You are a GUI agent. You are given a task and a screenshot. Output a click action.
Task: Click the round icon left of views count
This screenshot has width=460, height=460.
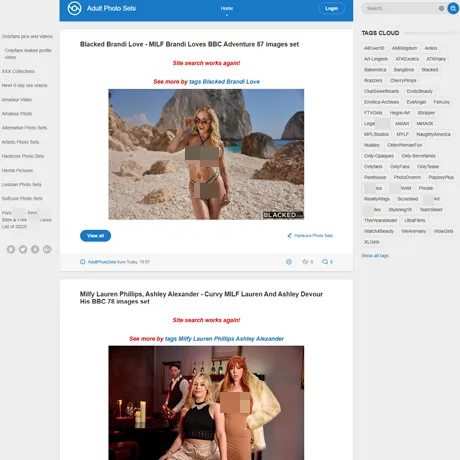289,262
